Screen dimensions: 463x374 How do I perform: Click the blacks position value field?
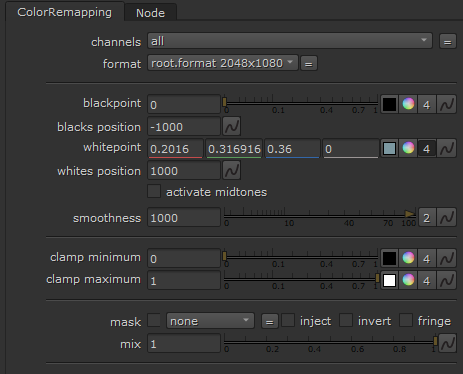click(x=184, y=127)
